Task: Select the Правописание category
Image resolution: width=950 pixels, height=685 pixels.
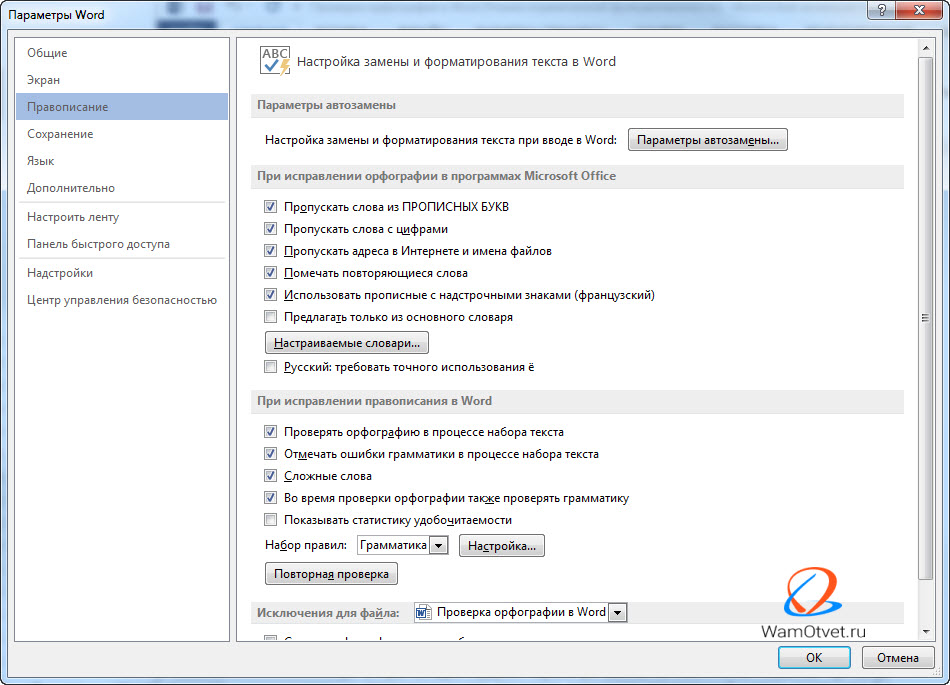Action: 122,107
